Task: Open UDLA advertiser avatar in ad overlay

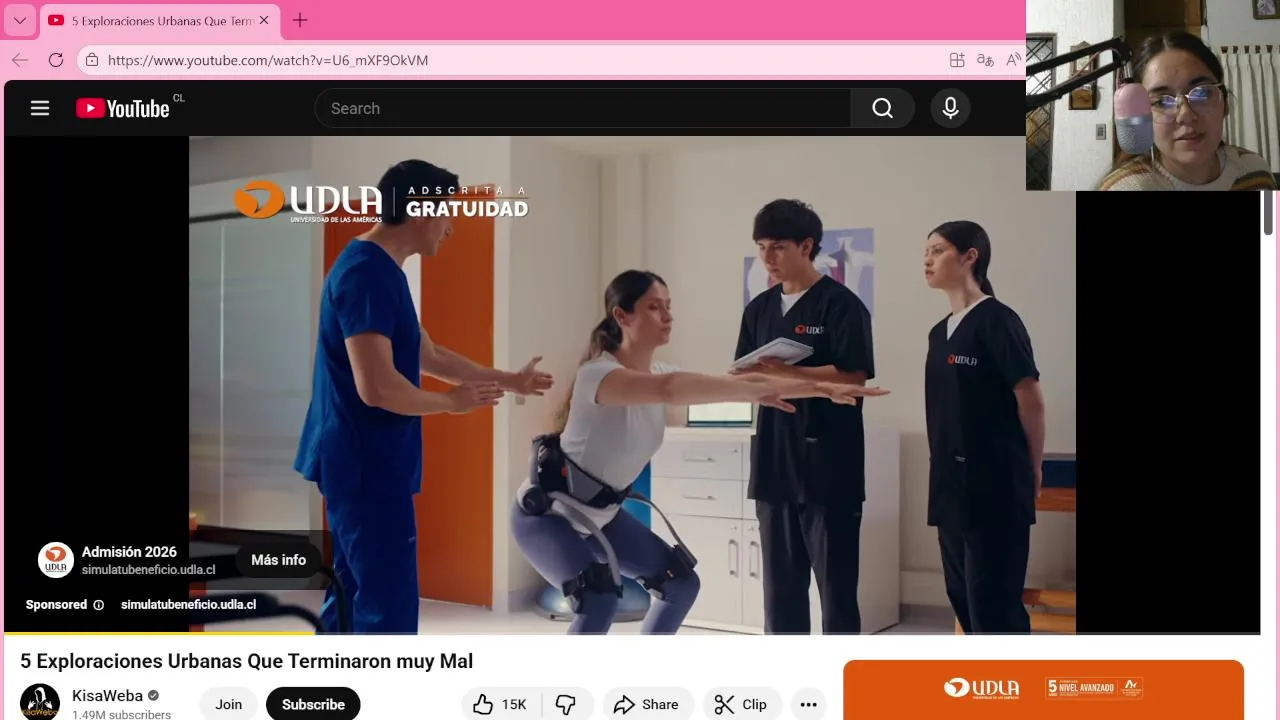Action: click(x=56, y=560)
